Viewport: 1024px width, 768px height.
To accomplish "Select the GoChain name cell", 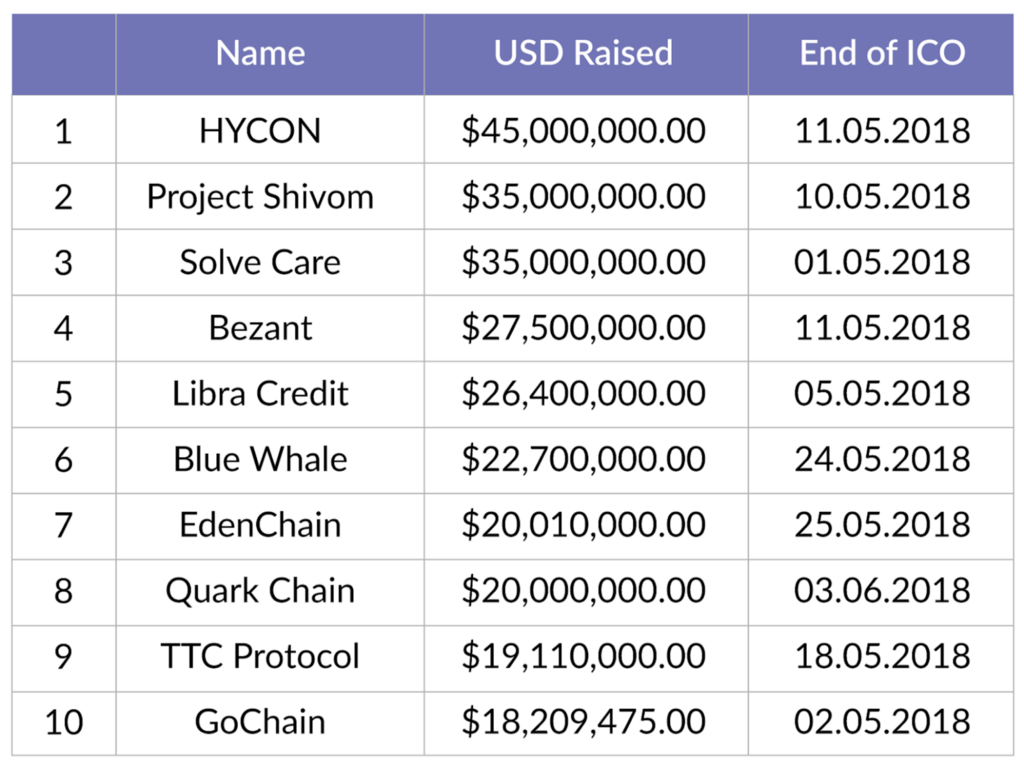I will click(x=260, y=722).
